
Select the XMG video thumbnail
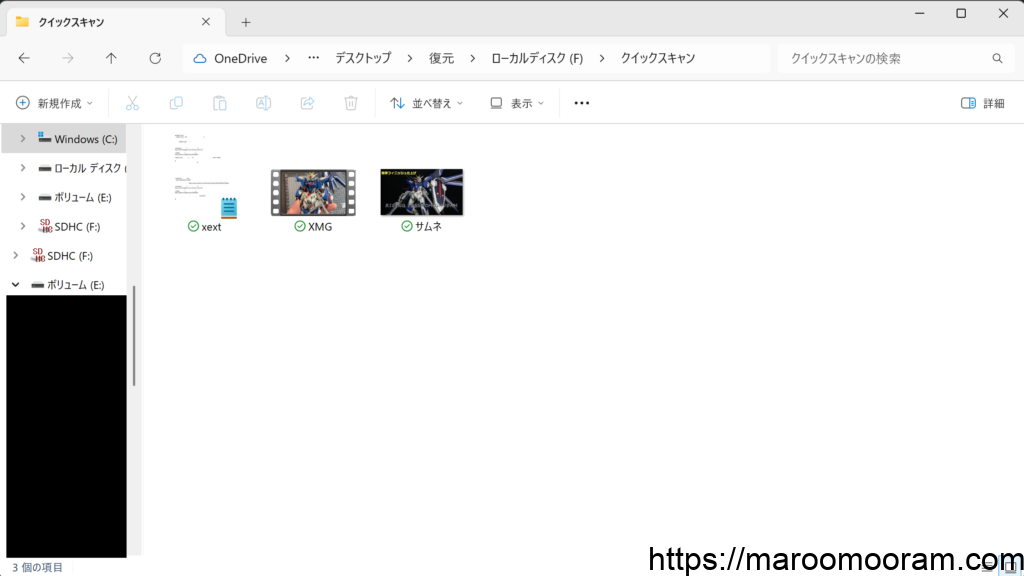pyautogui.click(x=313, y=192)
